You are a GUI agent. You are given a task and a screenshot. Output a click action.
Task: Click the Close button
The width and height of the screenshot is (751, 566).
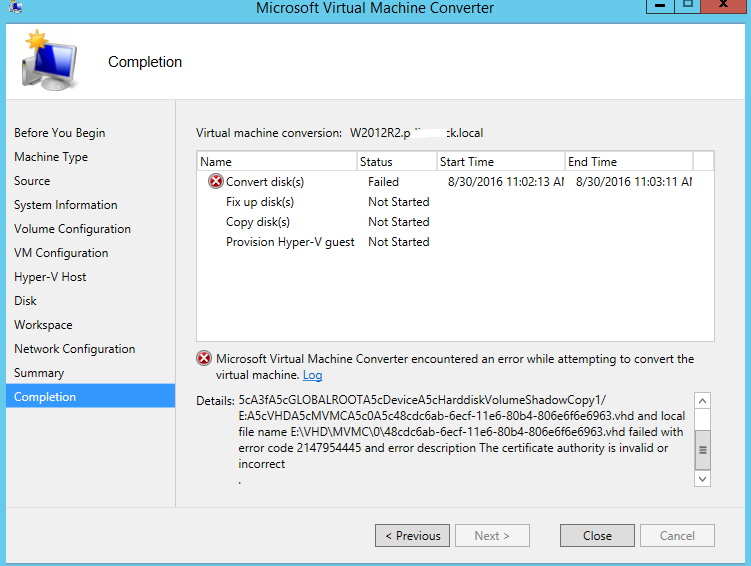click(597, 535)
